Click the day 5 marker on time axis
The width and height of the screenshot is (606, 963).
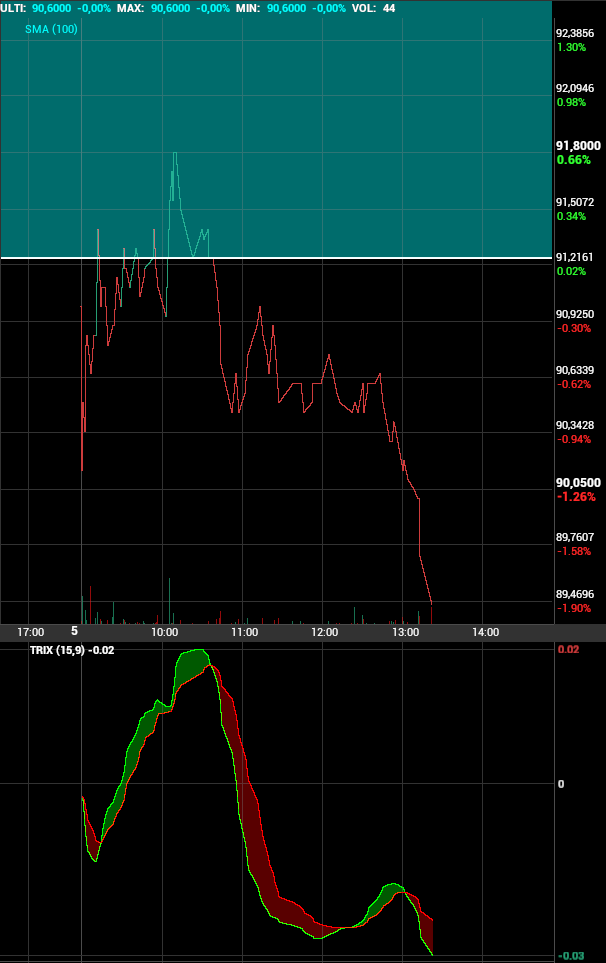[74, 631]
